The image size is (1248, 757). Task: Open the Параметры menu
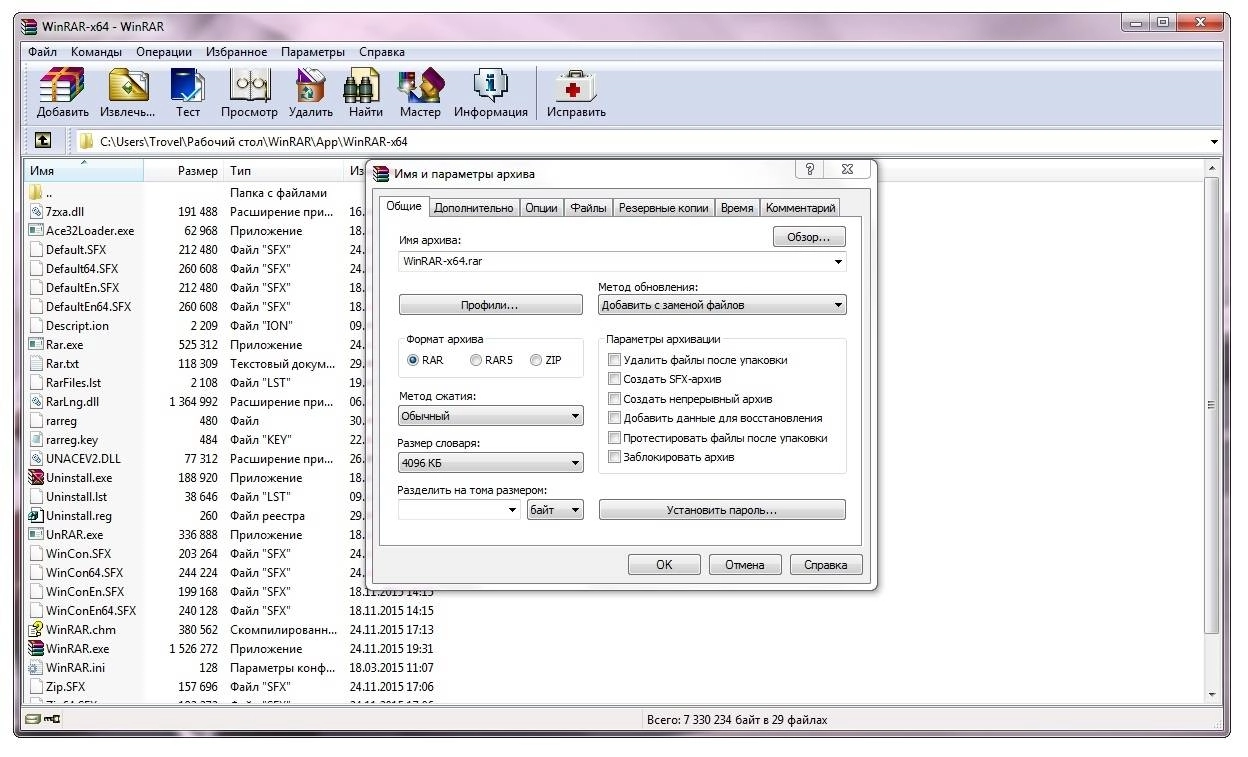313,52
